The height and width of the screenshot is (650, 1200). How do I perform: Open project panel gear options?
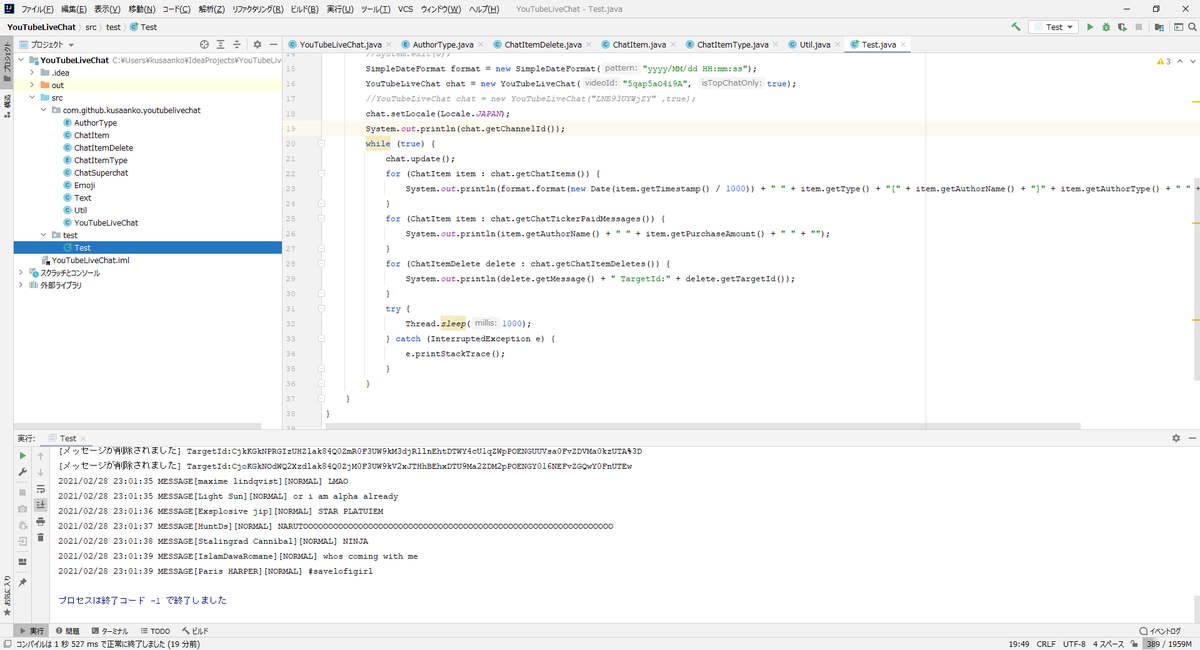[257, 44]
